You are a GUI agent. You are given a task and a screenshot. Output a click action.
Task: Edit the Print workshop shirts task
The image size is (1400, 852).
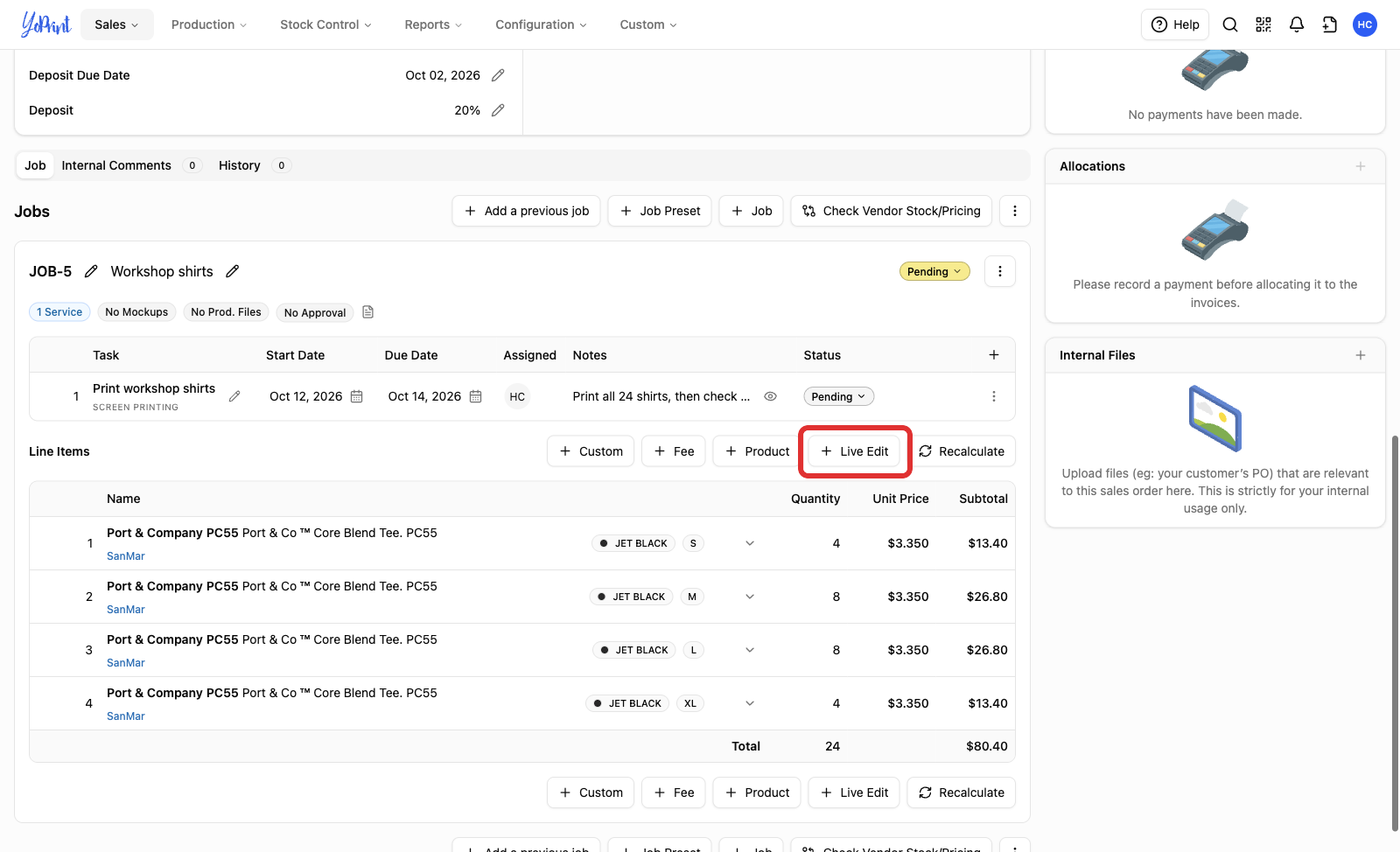[x=234, y=396]
